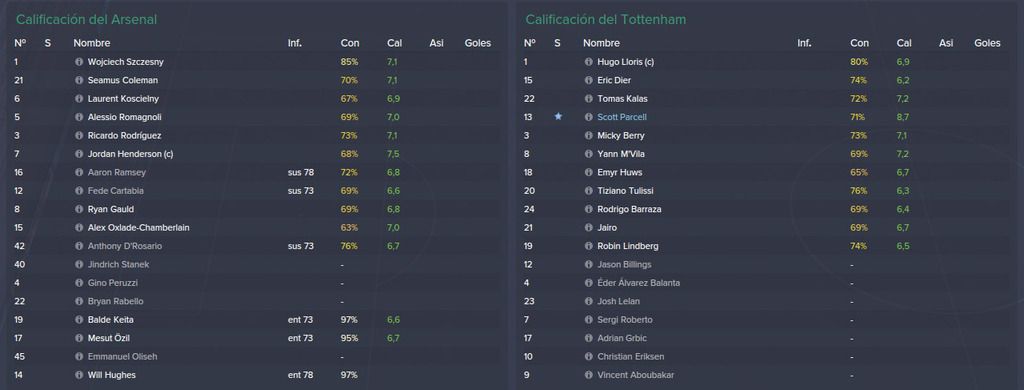Viewport: 1024px width, 390px height.
Task: Open info icon next to Mesut Özil
Action: [x=79, y=338]
